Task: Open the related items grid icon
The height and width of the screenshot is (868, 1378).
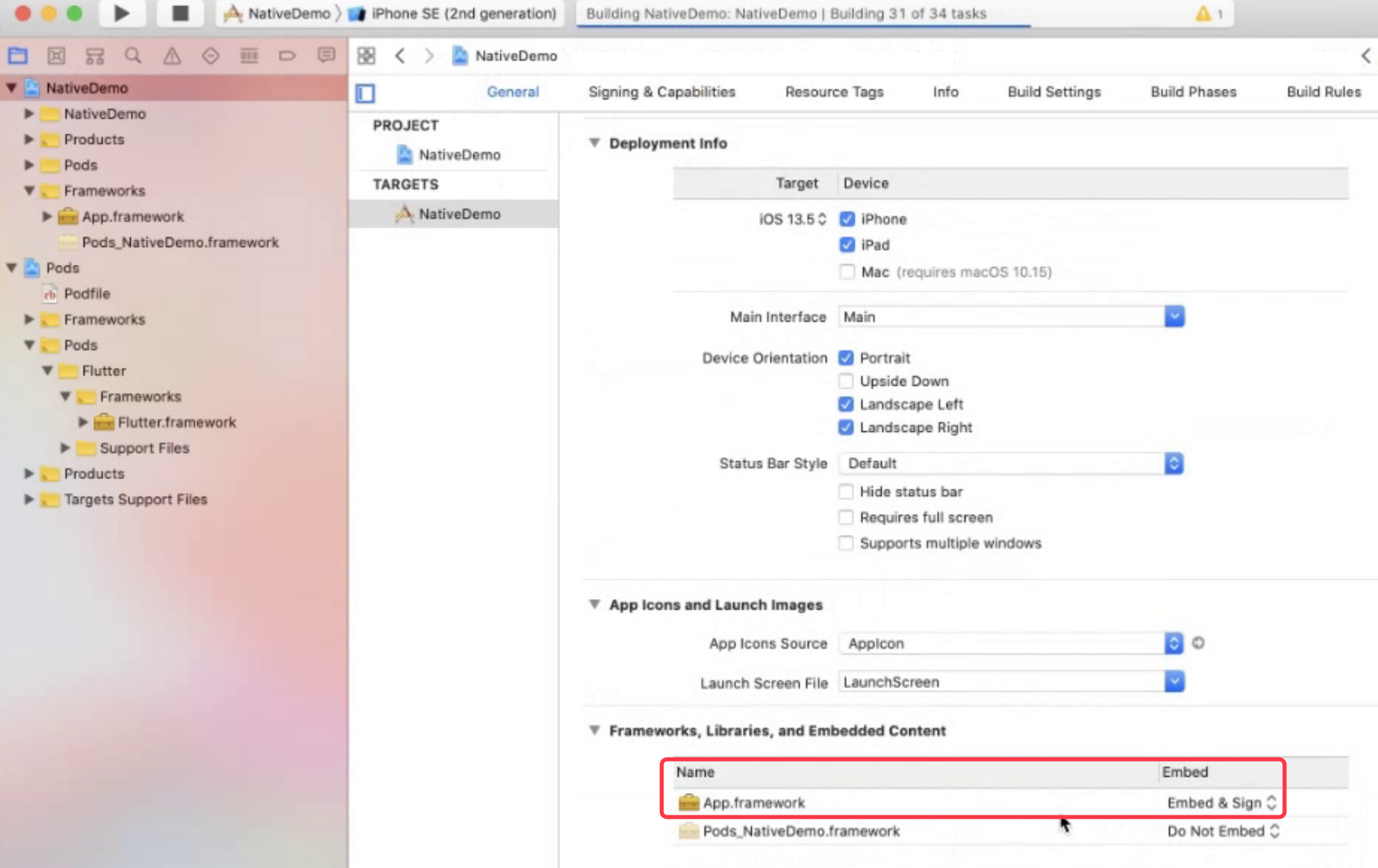Action: [x=366, y=55]
